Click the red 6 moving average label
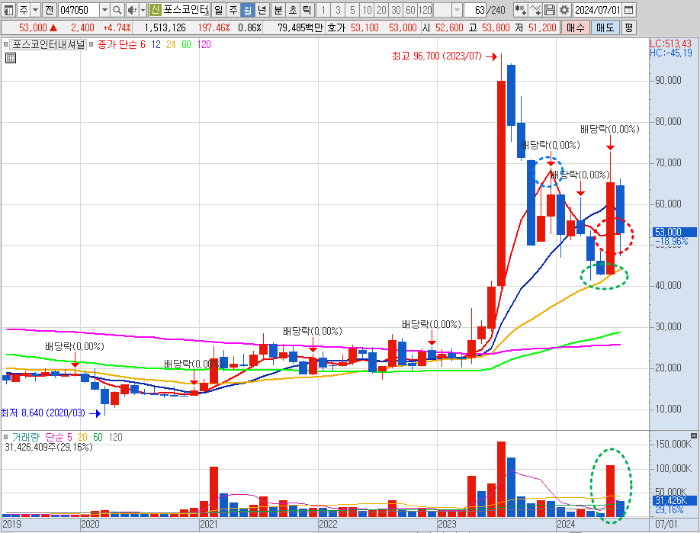This screenshot has height=533, width=700. click(142, 45)
